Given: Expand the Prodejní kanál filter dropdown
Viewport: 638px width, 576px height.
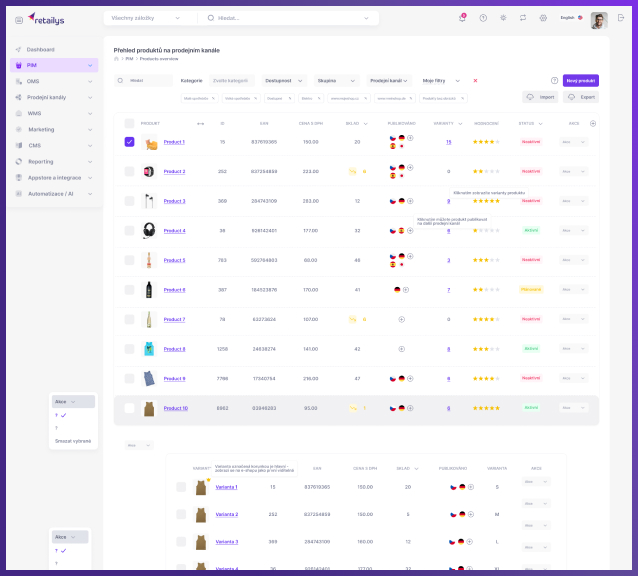Looking at the screenshot, I should pyautogui.click(x=391, y=80).
